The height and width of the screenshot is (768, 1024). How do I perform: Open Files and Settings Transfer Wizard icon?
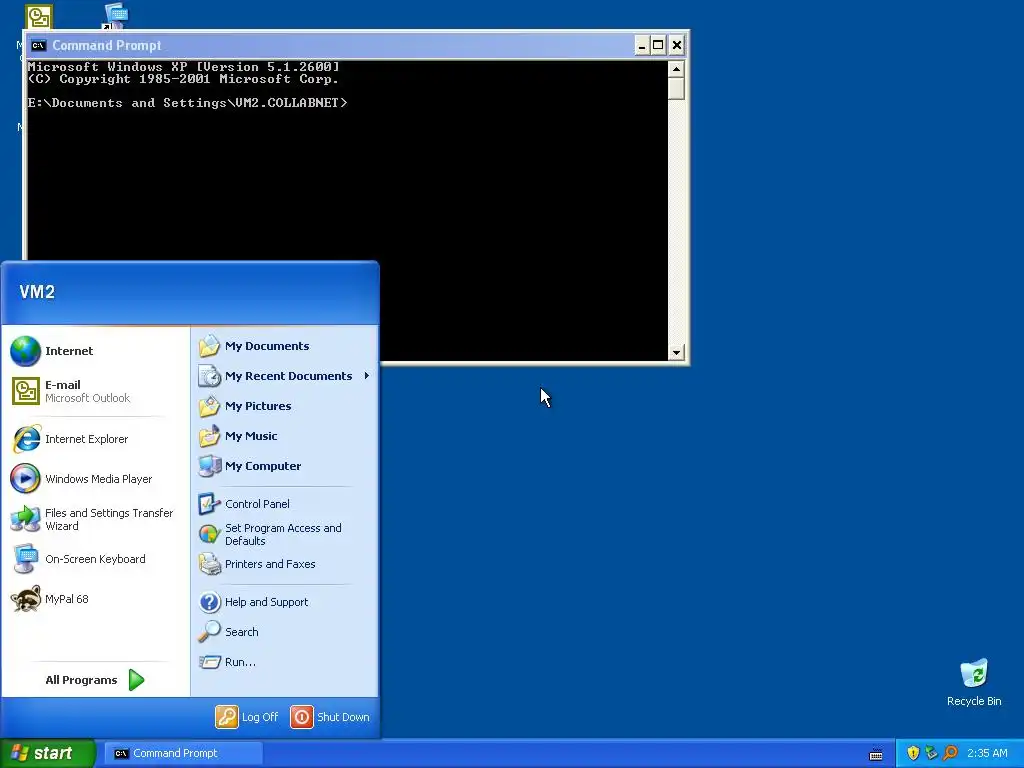click(x=25, y=519)
